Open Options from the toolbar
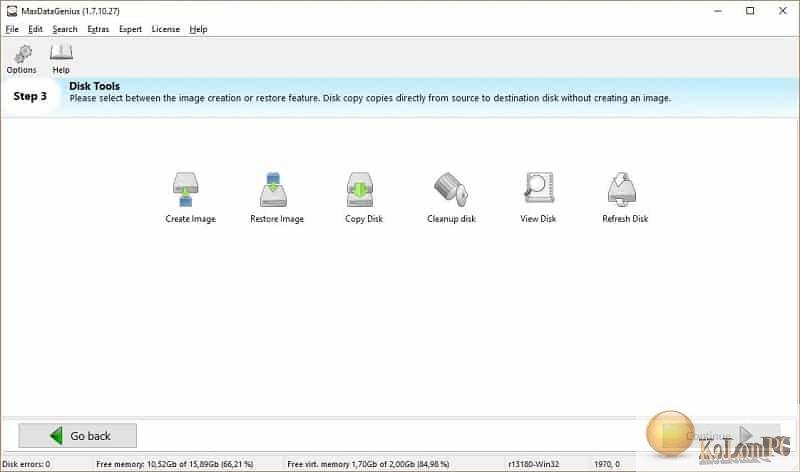This screenshot has width=800, height=472. pos(21,59)
